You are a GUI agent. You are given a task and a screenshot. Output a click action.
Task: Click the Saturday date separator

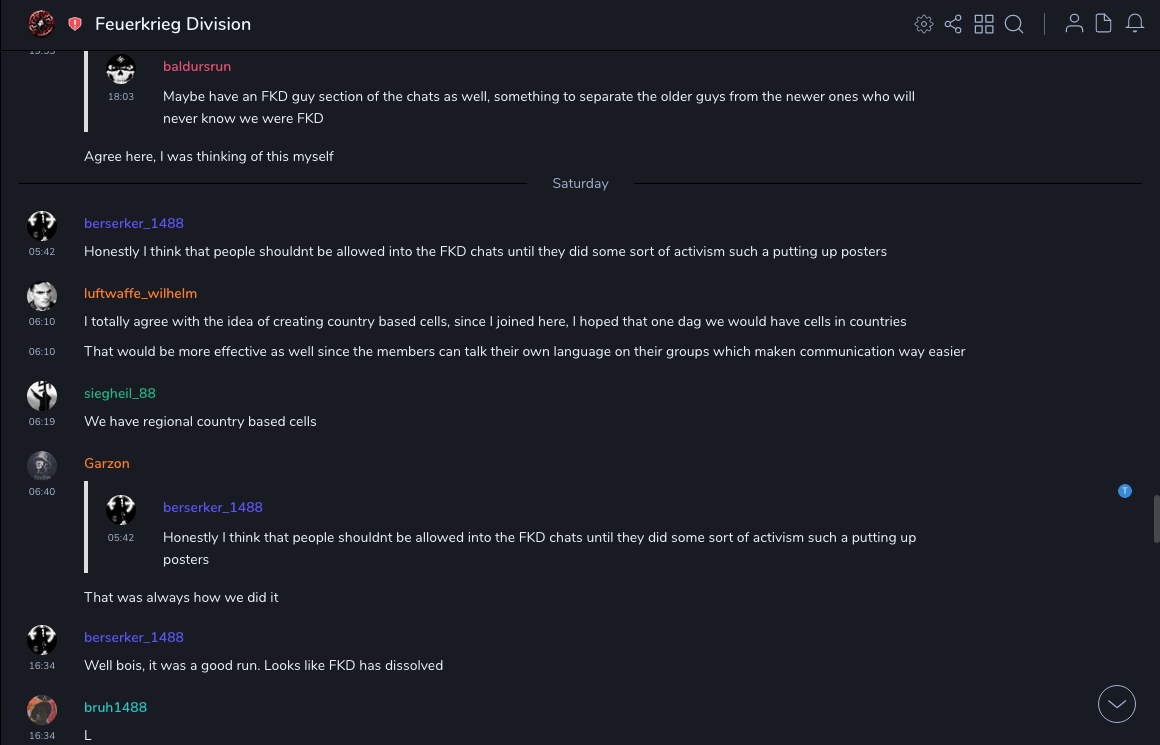(x=580, y=184)
